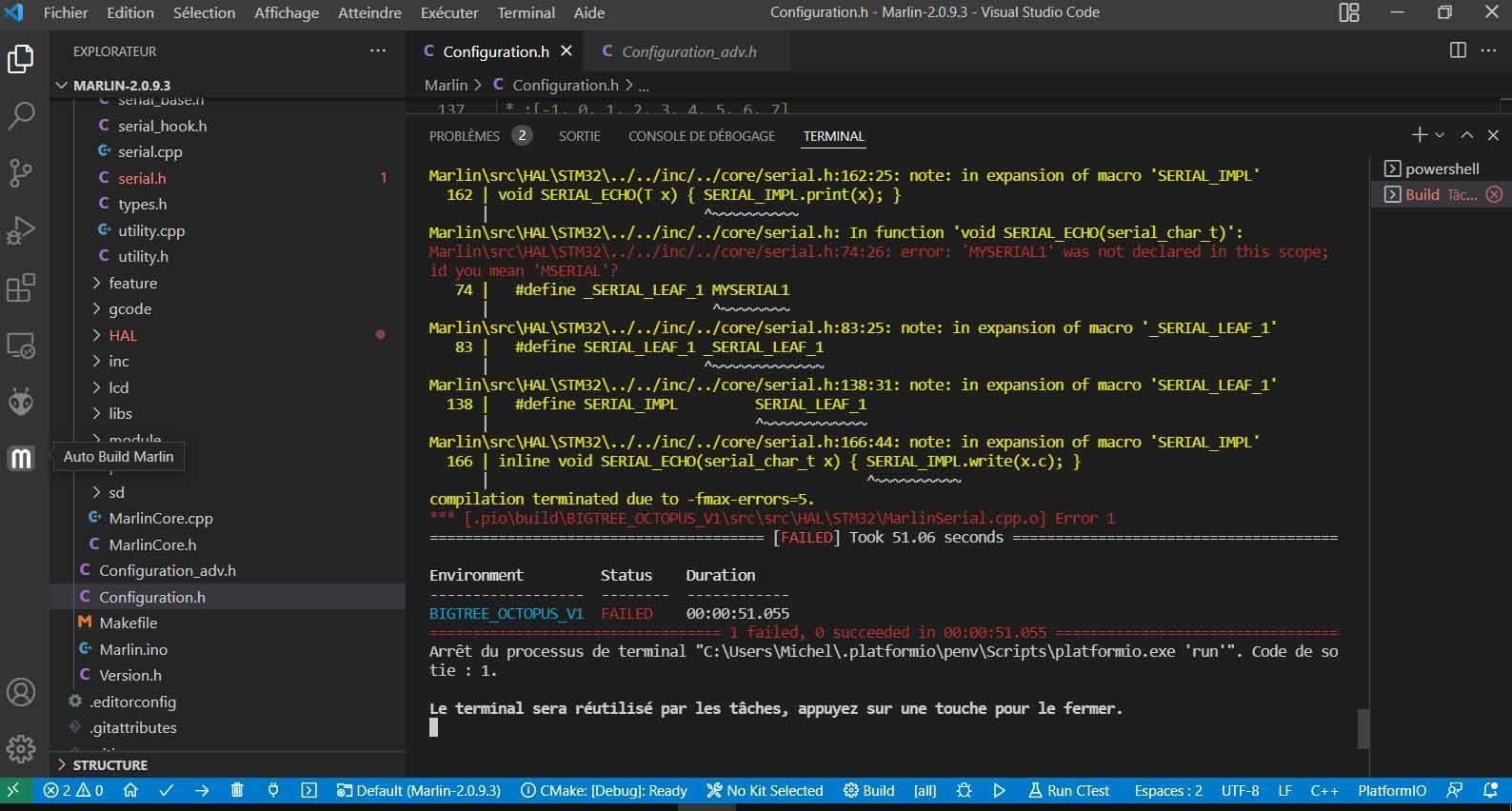
Task: Switch to the PROBLÈMES tab
Action: (464, 136)
